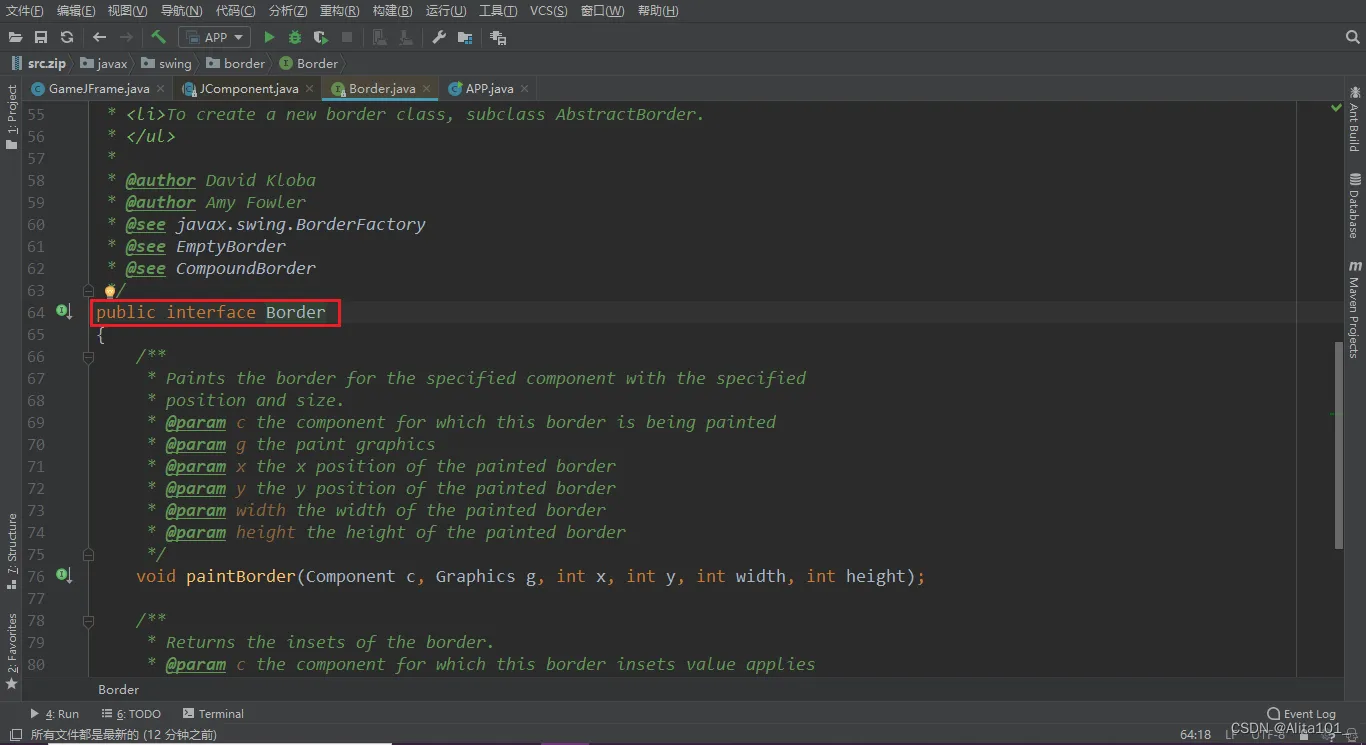
Task: Click the lightbulb intention icon at line 63
Action: [x=110, y=290]
